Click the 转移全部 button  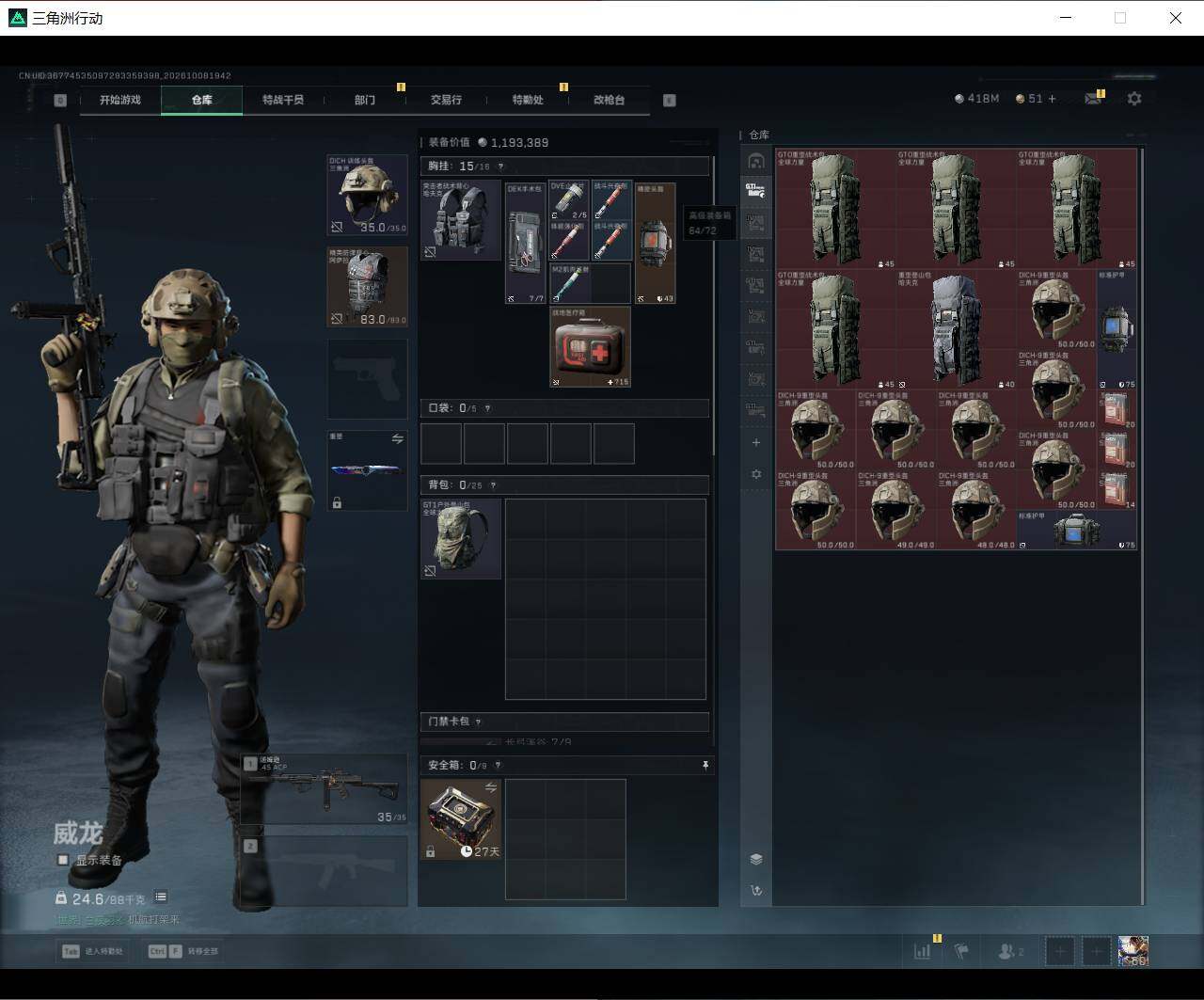click(182, 951)
